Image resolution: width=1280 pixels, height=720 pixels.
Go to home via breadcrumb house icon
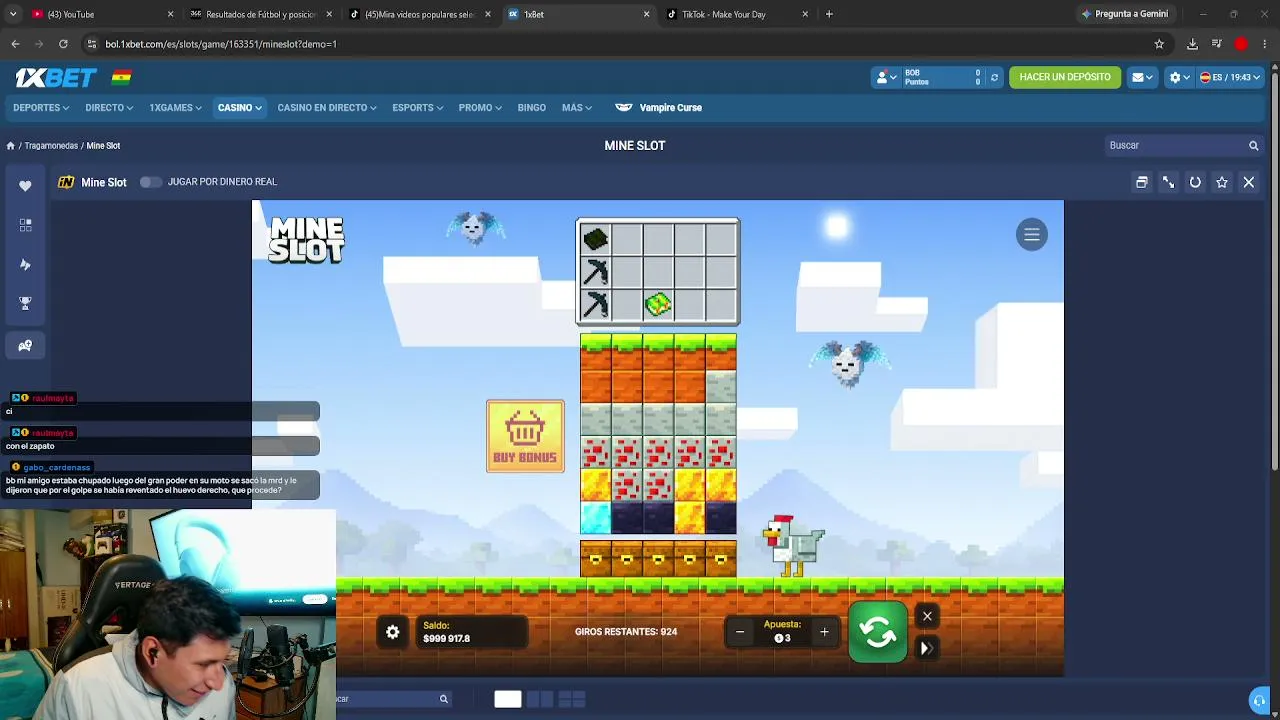[x=10, y=146]
